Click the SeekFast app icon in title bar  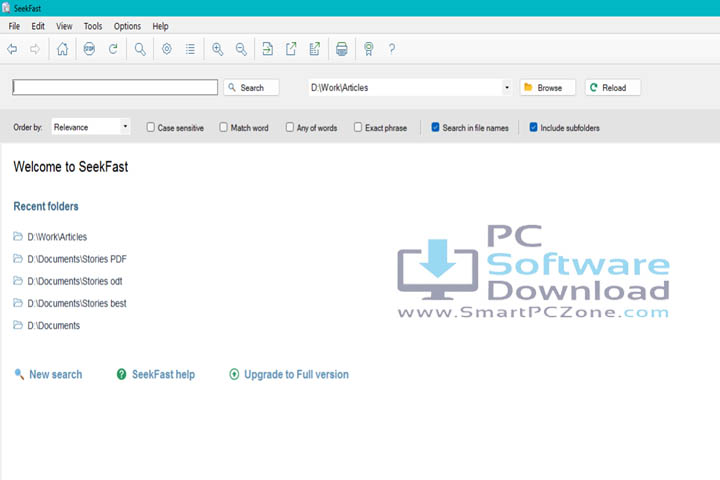[6, 8]
